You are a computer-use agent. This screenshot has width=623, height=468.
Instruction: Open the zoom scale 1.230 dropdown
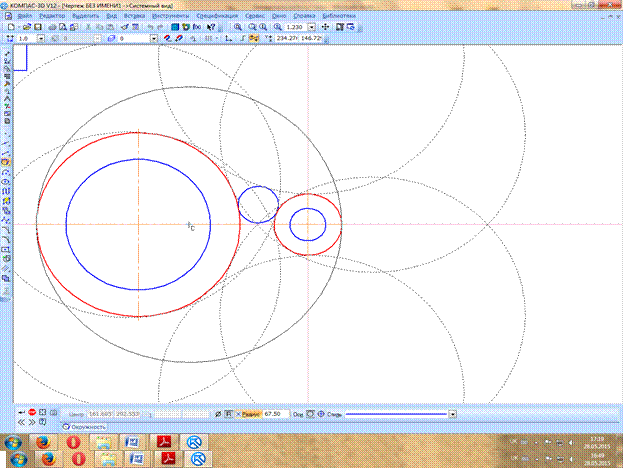[x=312, y=27]
